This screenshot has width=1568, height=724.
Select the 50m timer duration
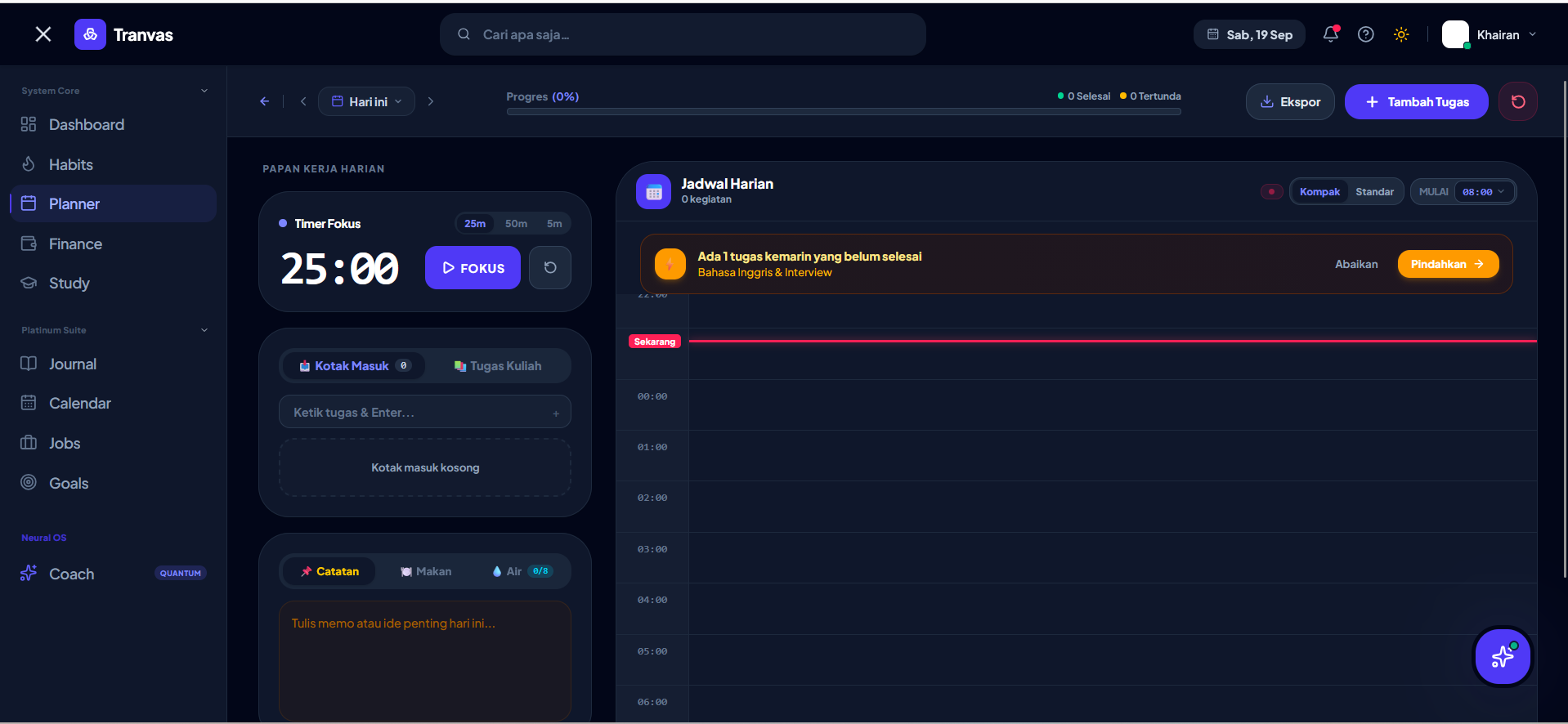(516, 224)
